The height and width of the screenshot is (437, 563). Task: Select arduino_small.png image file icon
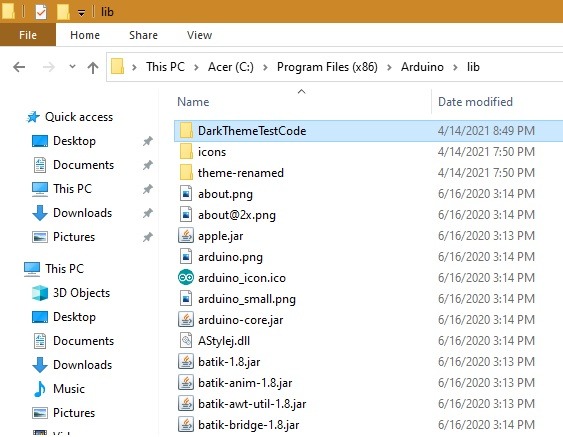[x=186, y=299]
